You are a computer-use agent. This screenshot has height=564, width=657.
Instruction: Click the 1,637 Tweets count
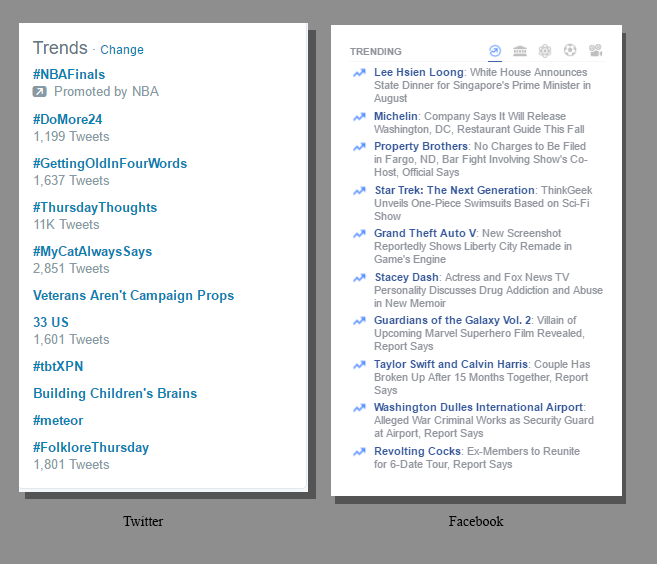71,181
